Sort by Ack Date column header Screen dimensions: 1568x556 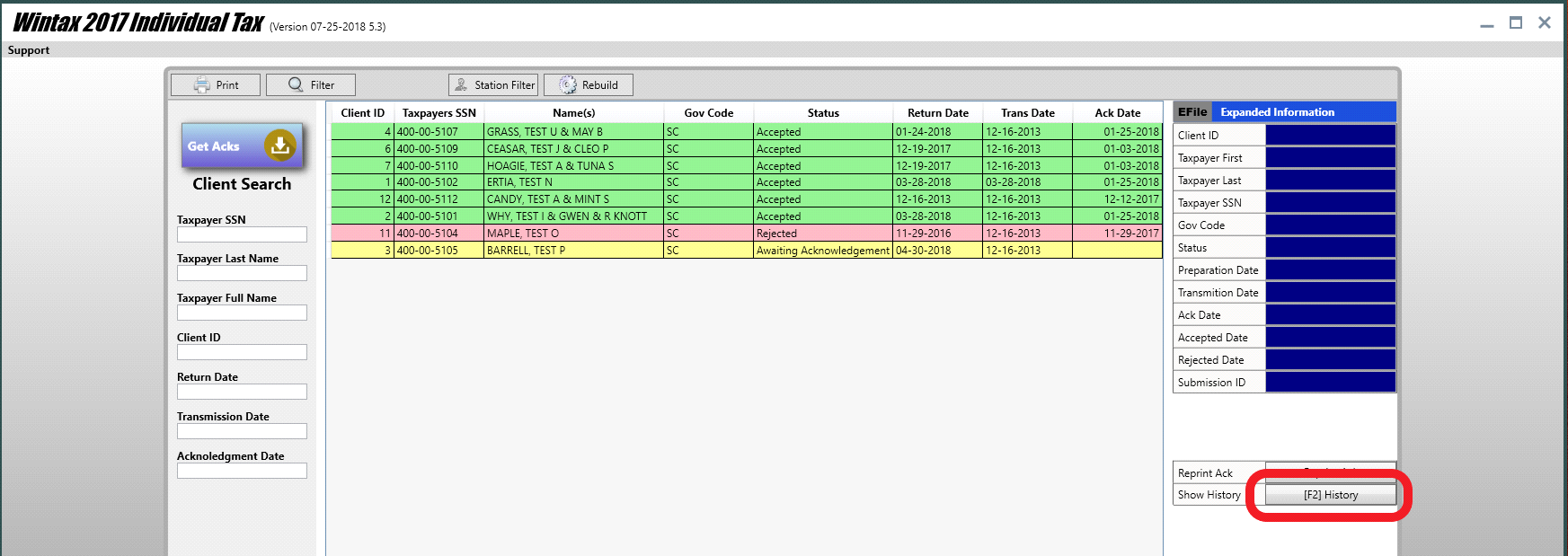click(1118, 113)
